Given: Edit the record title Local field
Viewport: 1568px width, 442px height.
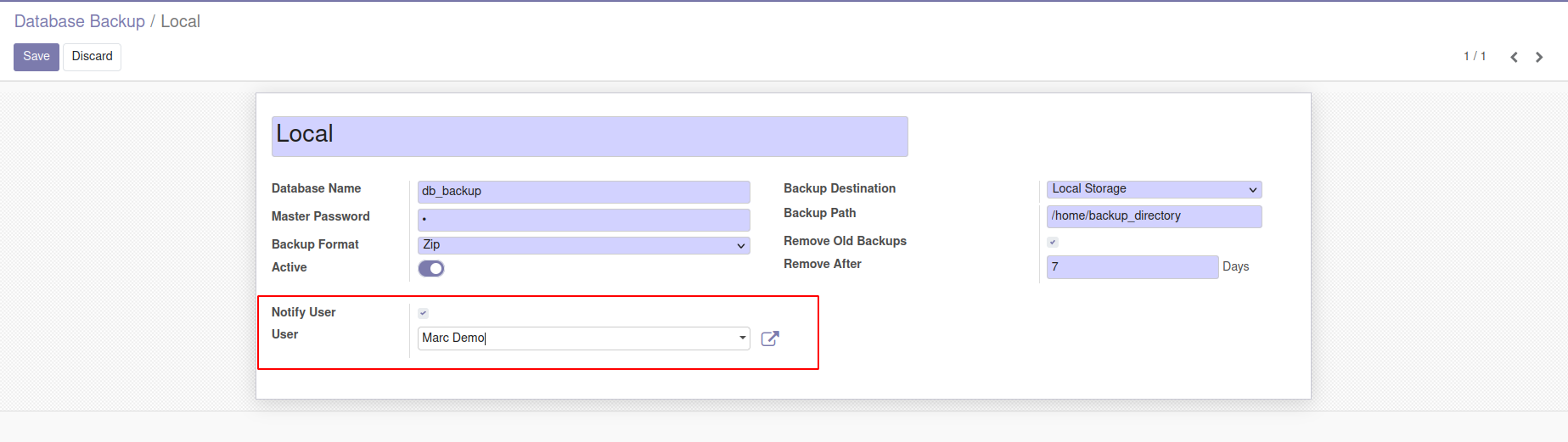Looking at the screenshot, I should click(589, 136).
